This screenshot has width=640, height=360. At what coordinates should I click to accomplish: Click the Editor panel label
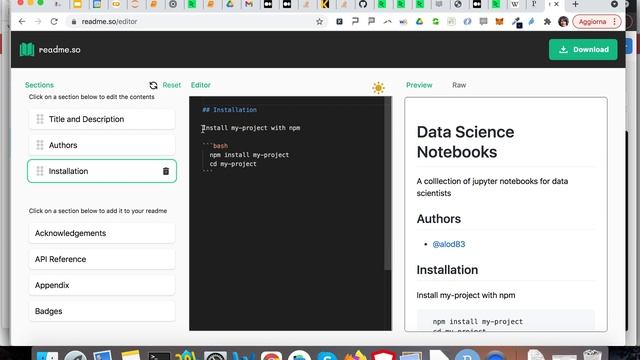(x=200, y=85)
